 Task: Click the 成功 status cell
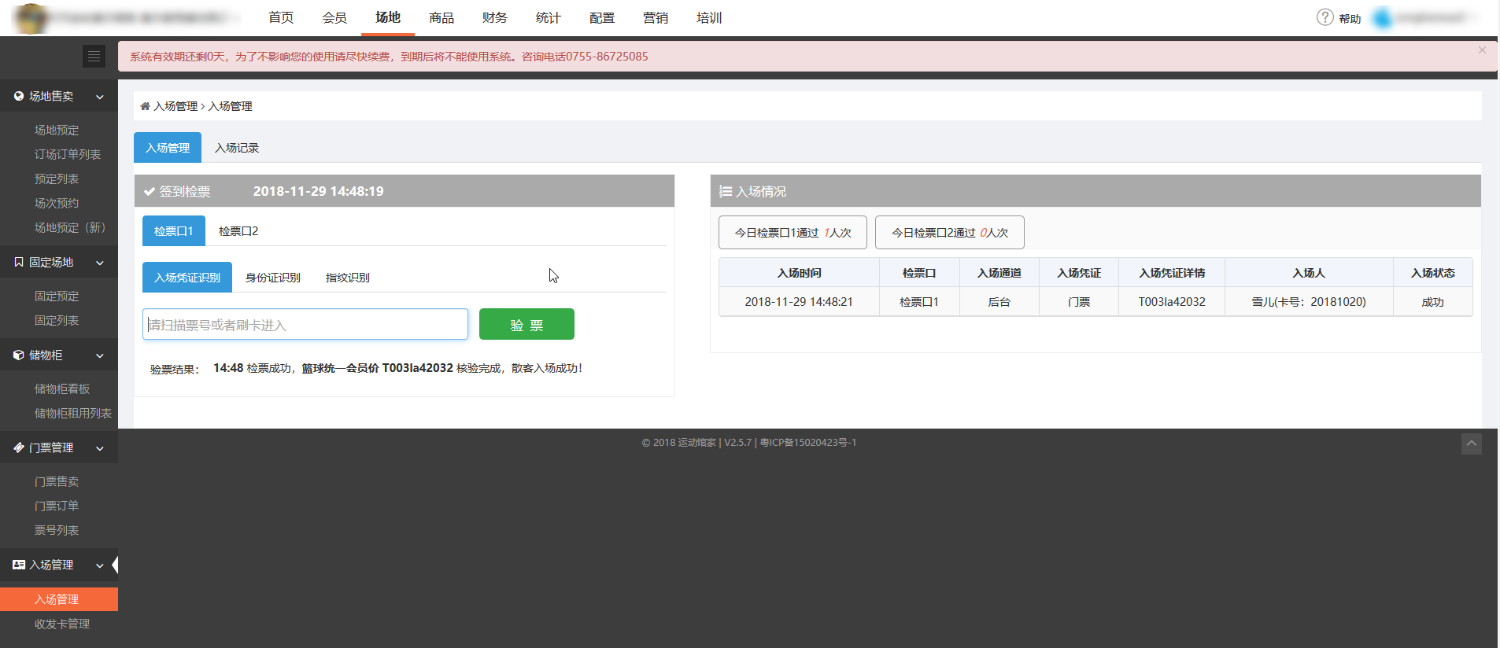(x=1433, y=302)
